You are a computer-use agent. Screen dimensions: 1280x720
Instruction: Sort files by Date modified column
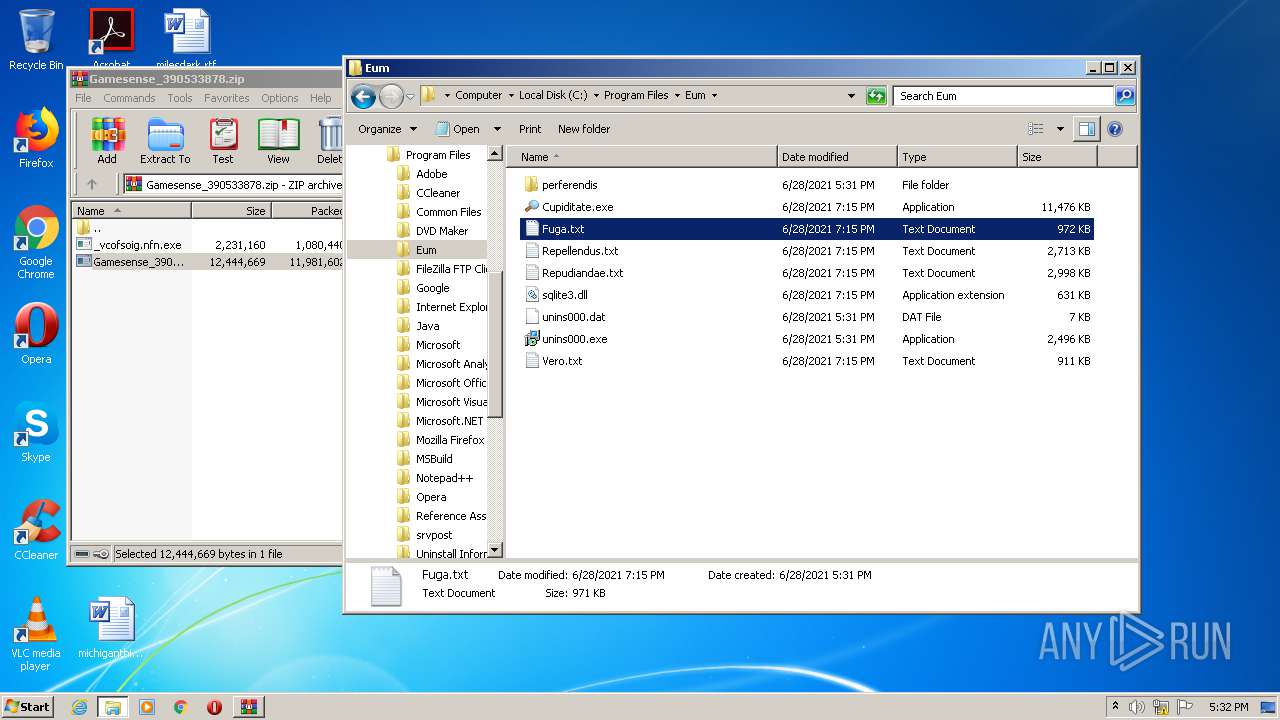[x=837, y=157]
